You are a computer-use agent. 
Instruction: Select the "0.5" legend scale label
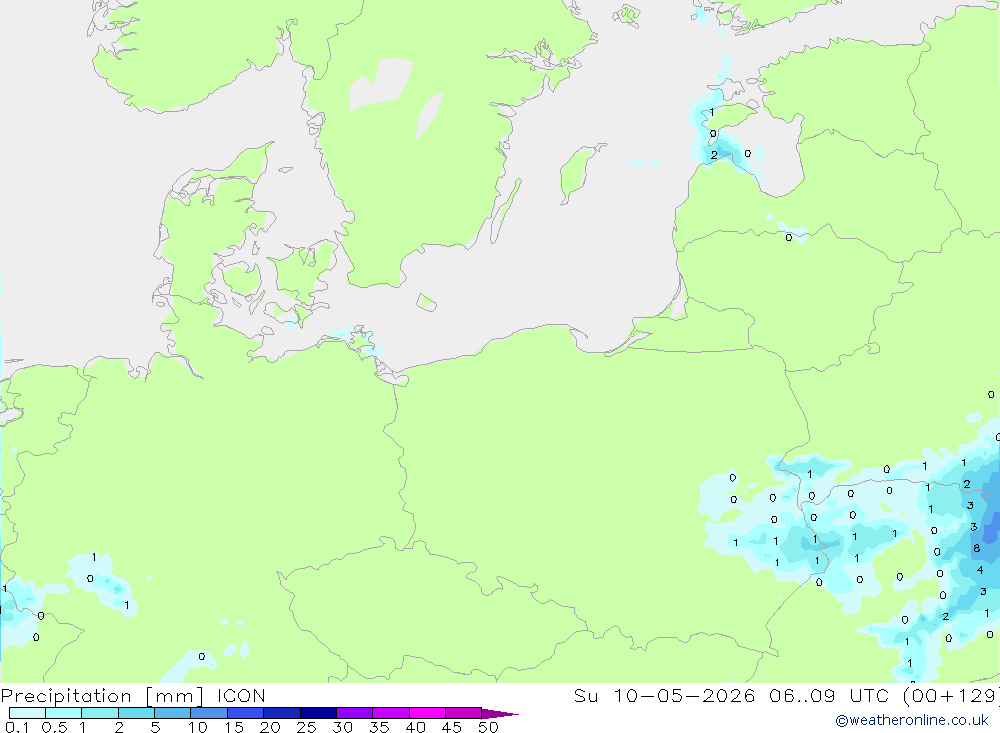click(x=54, y=727)
